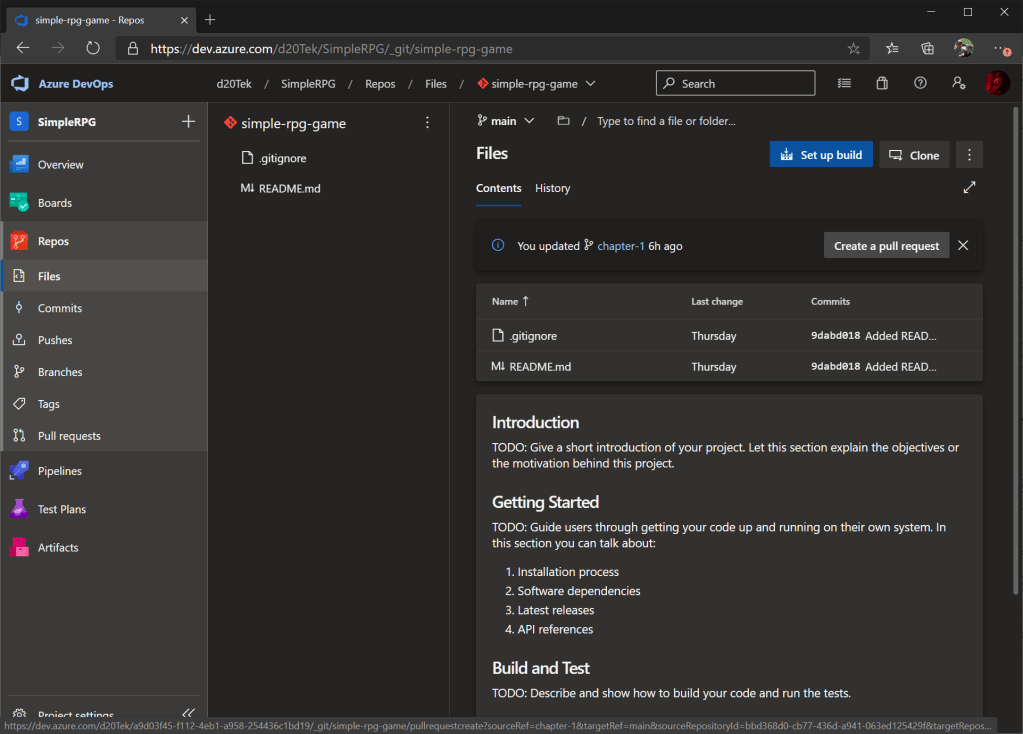
Task: Open Pull requests in the sidebar
Action: point(69,436)
